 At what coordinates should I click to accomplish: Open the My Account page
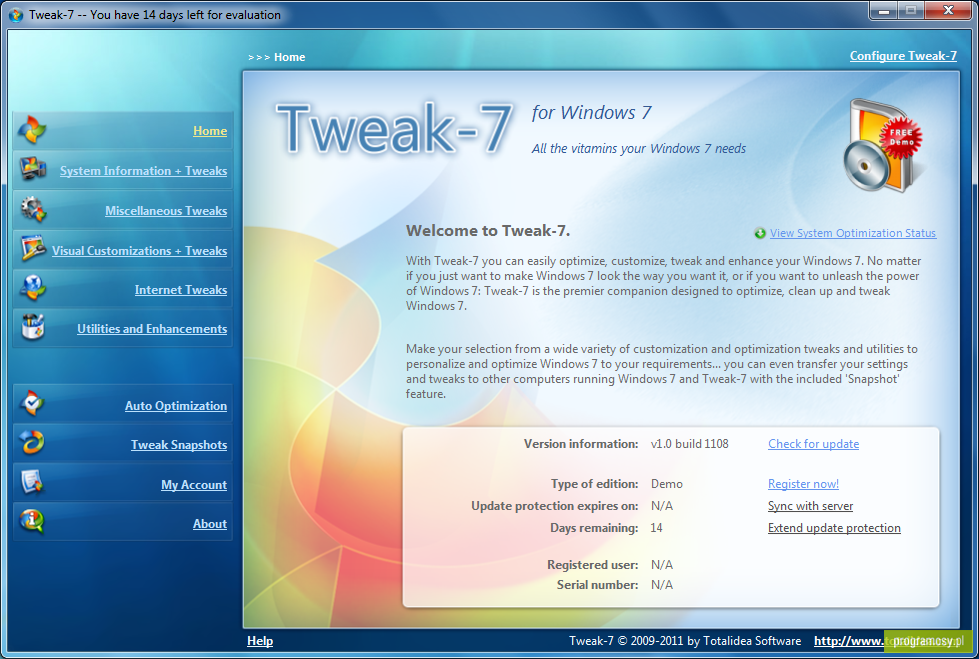(x=194, y=485)
